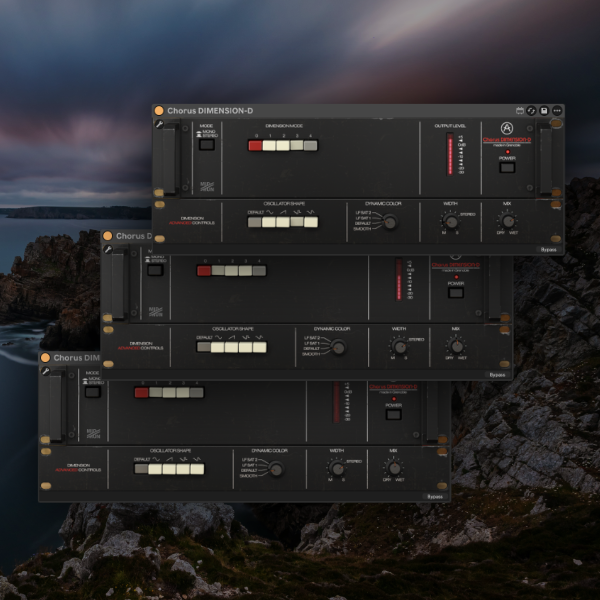
Task: Select Dimension Mode 0 red button in rearmost window
Action: 142,393
